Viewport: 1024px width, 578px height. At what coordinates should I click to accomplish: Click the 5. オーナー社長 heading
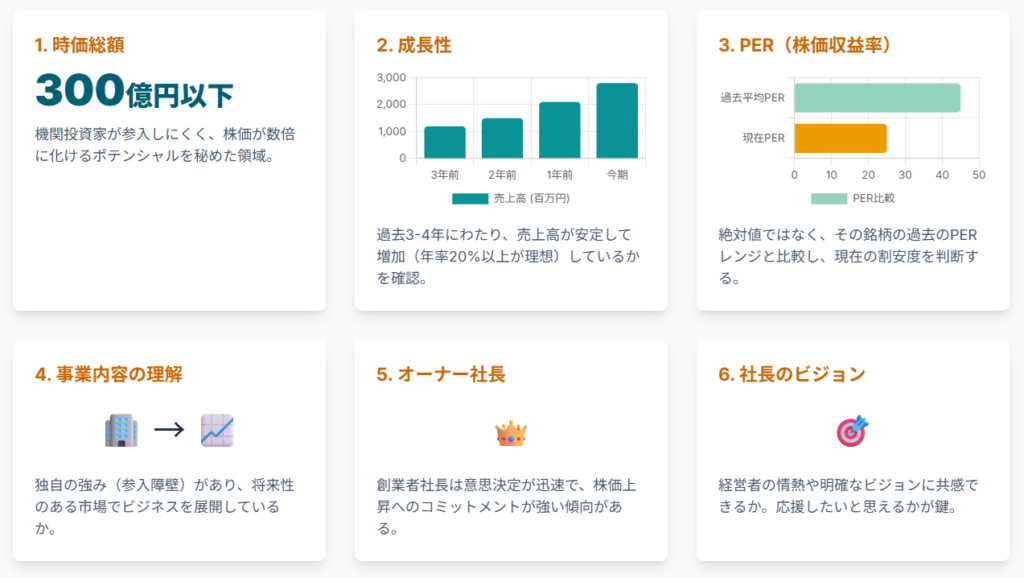click(441, 374)
